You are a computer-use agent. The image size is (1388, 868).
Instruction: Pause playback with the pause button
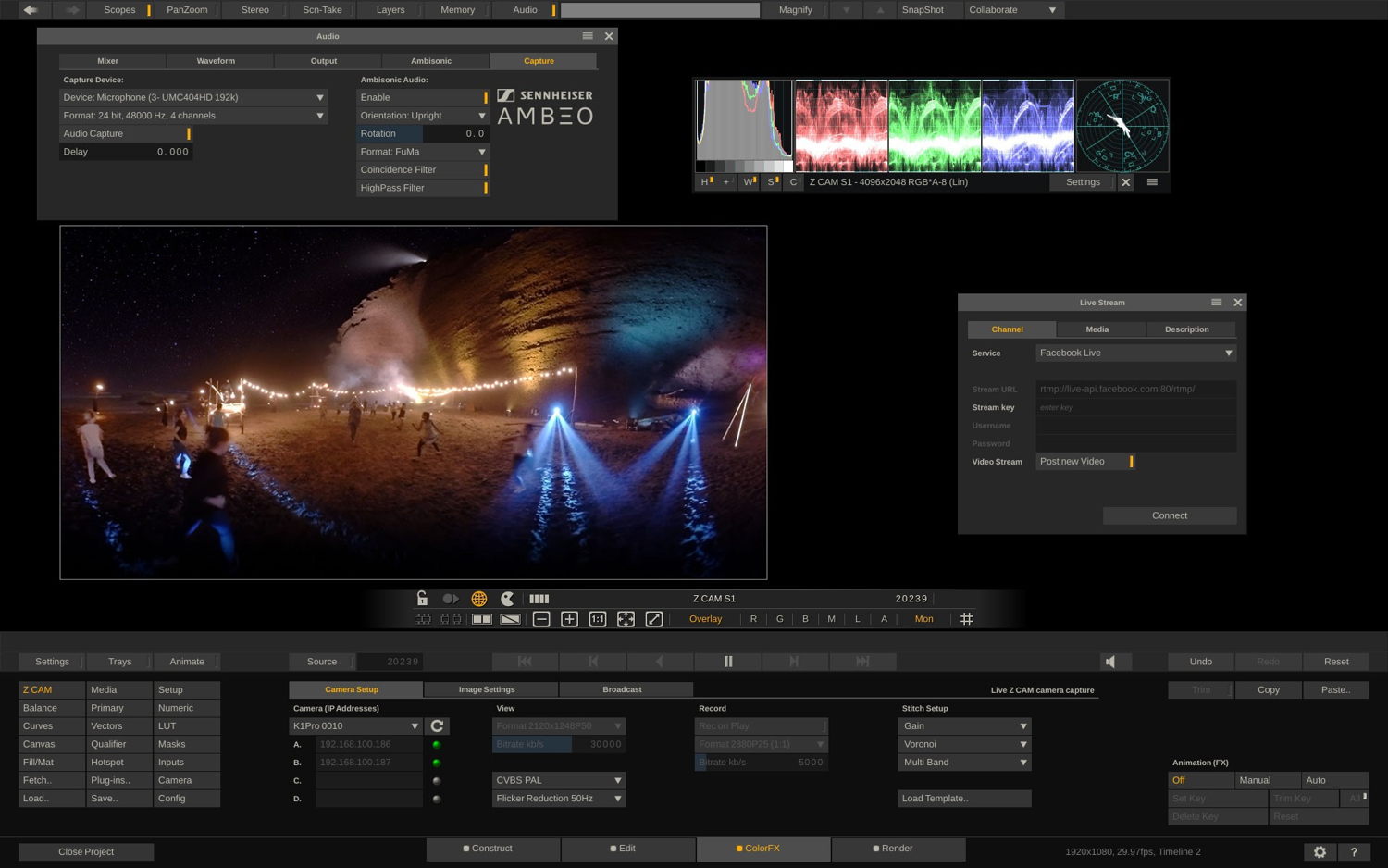pyautogui.click(x=728, y=662)
